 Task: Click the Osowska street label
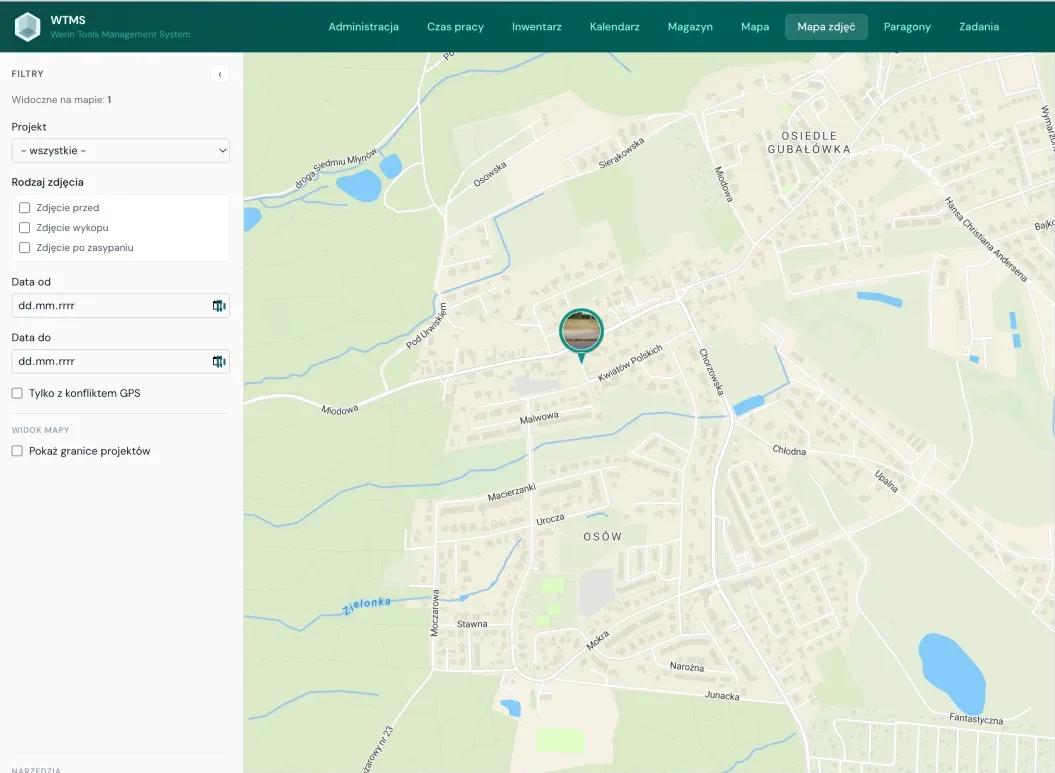(x=490, y=174)
